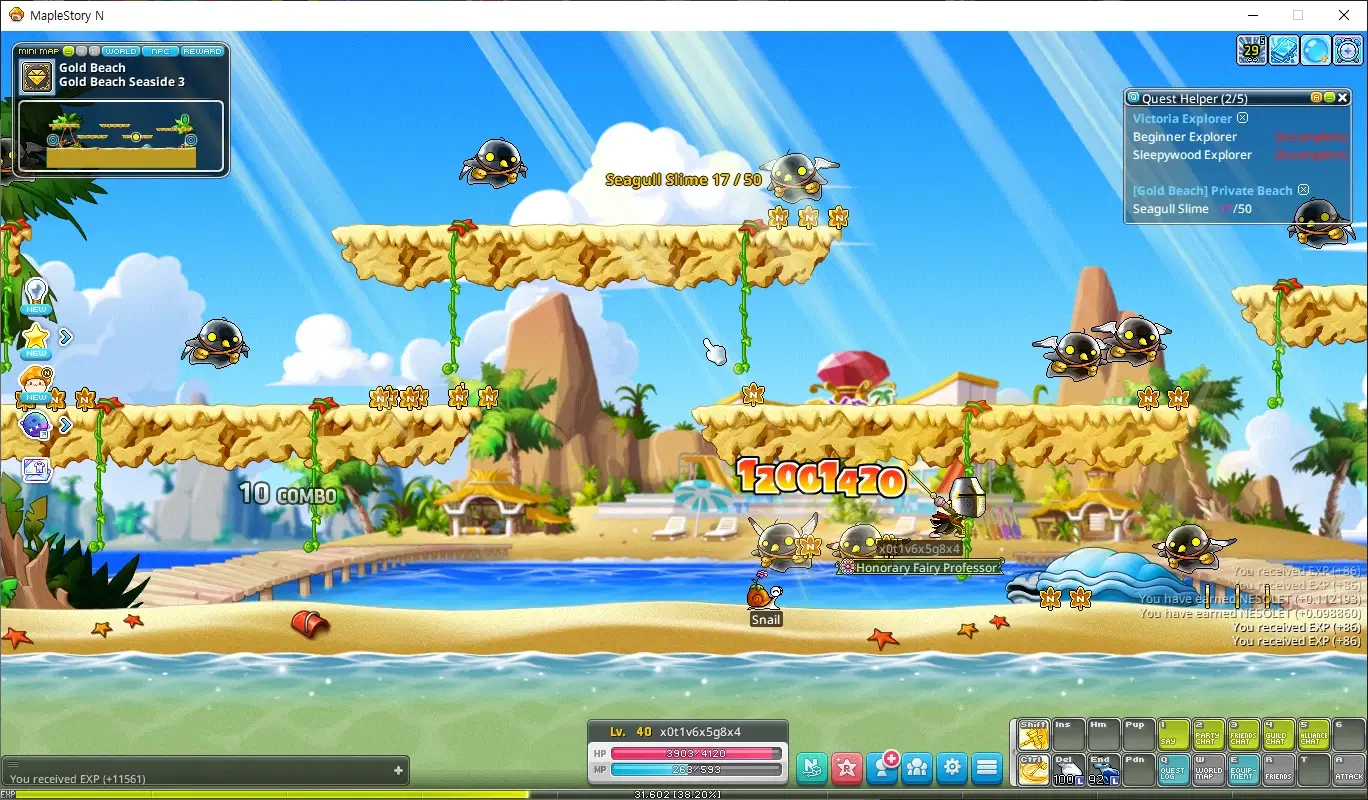This screenshot has height=800, width=1368.
Task: Use the End slot MP potion
Action: pos(1103,769)
